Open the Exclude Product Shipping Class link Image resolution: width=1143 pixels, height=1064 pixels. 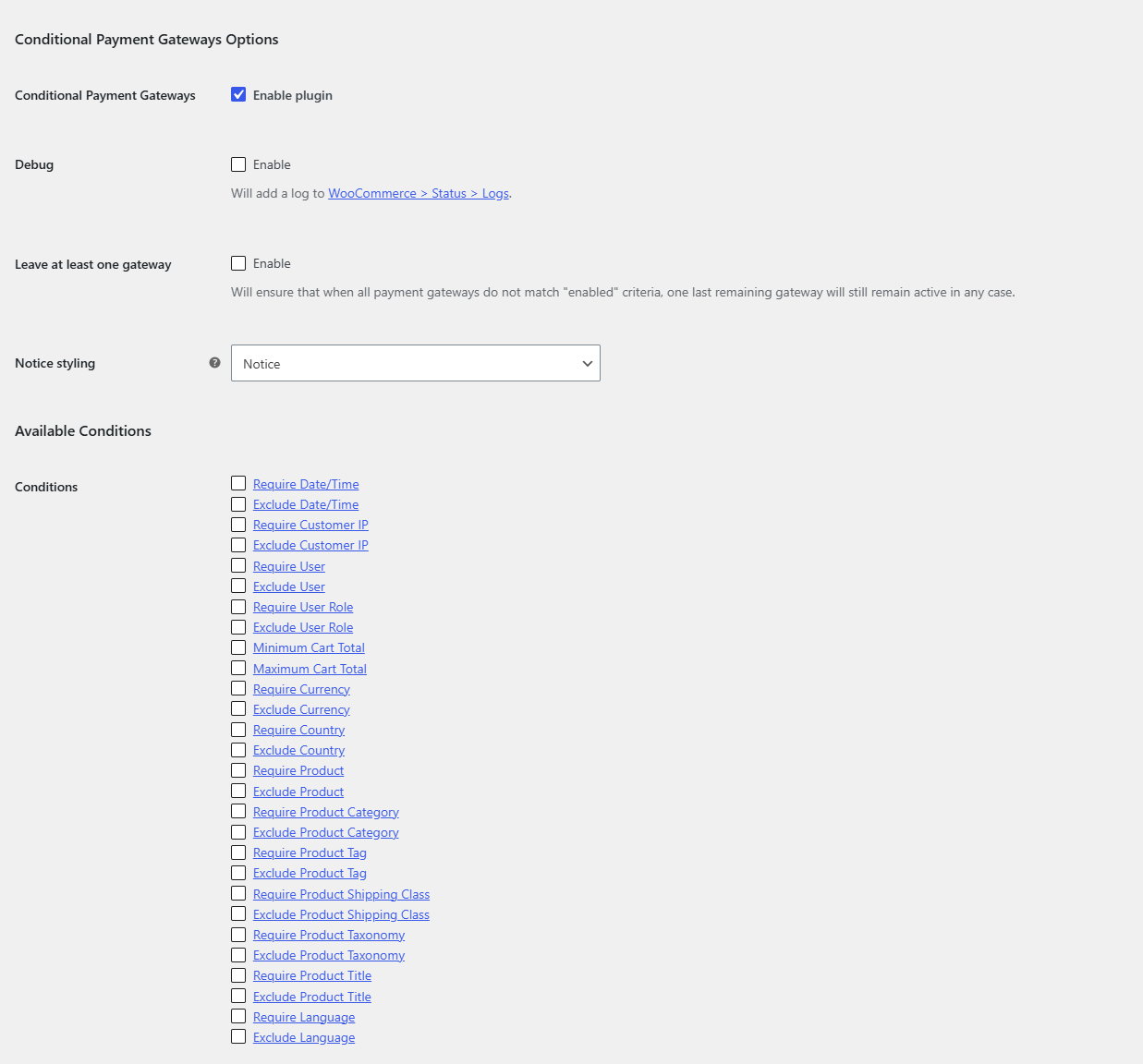tap(341, 914)
